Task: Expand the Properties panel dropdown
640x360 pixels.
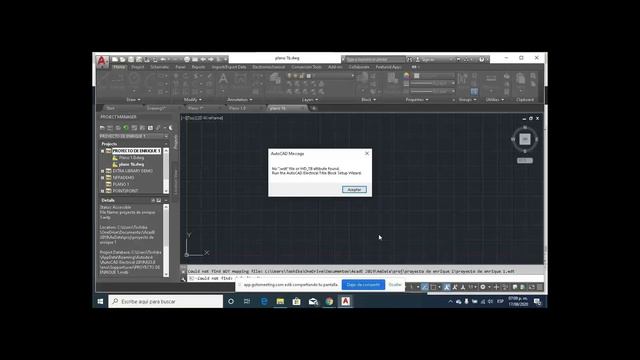Action: pos(417,100)
